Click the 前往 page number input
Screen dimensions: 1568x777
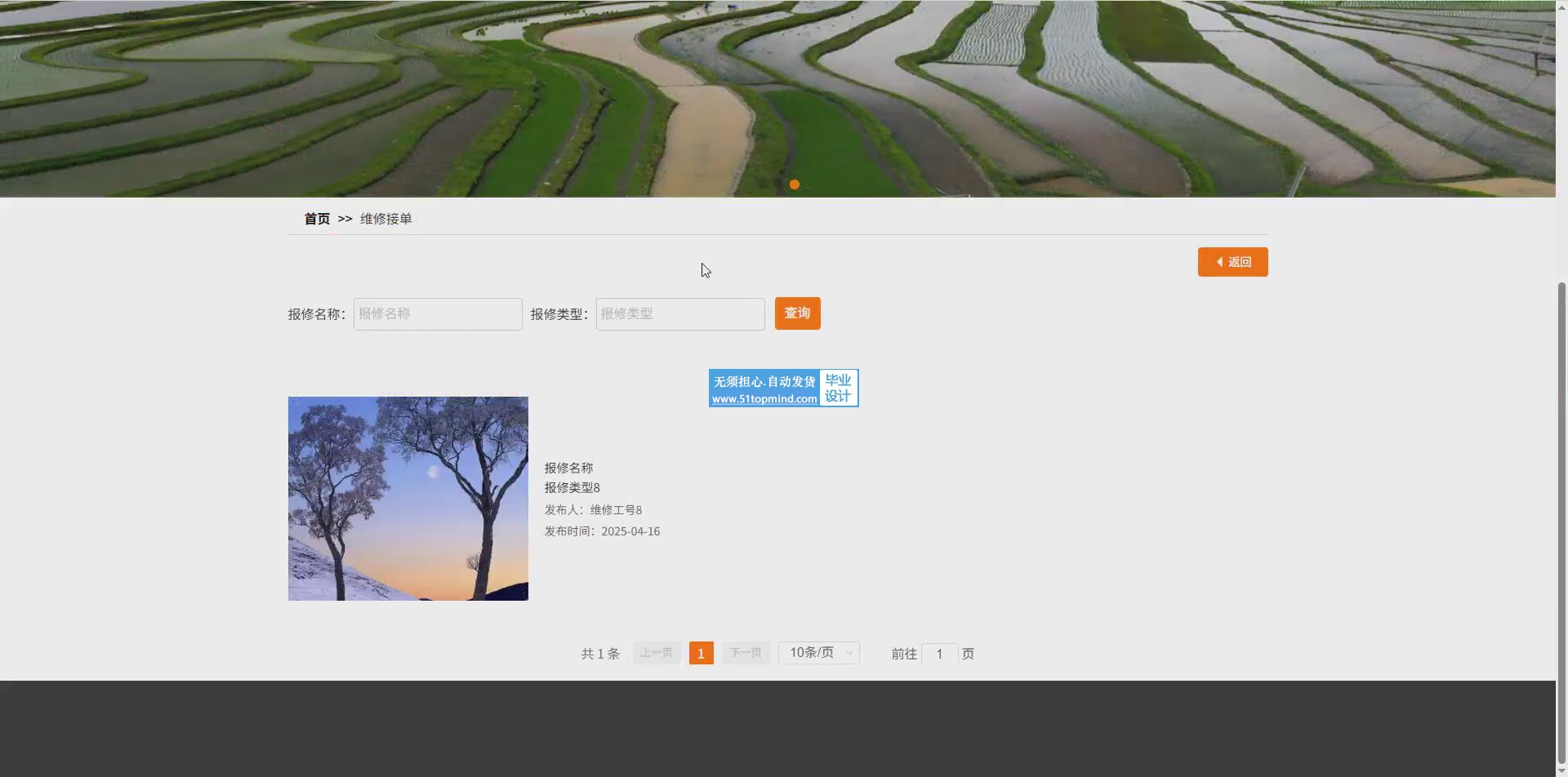click(939, 654)
